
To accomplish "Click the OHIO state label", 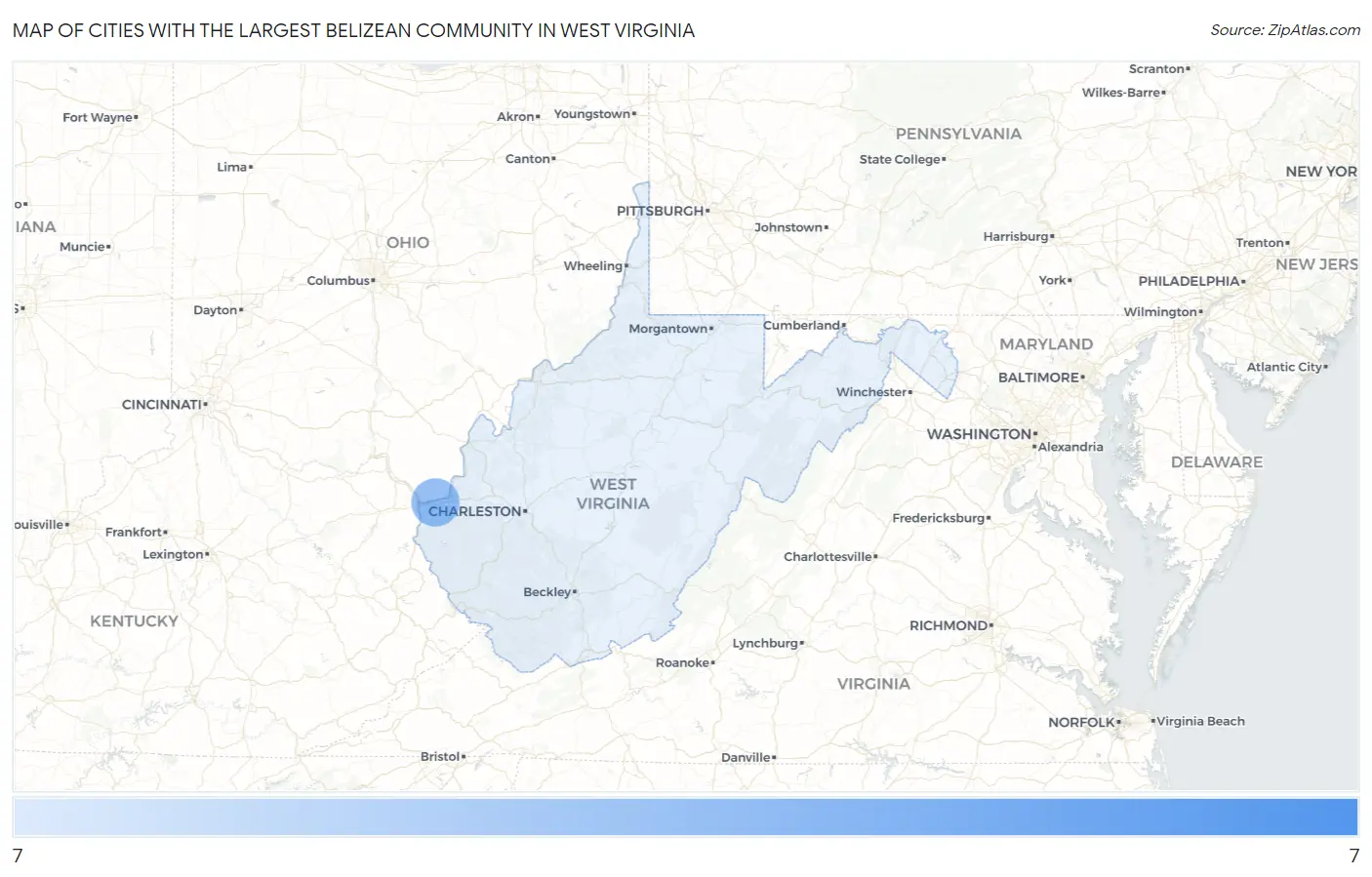I will 408,242.
